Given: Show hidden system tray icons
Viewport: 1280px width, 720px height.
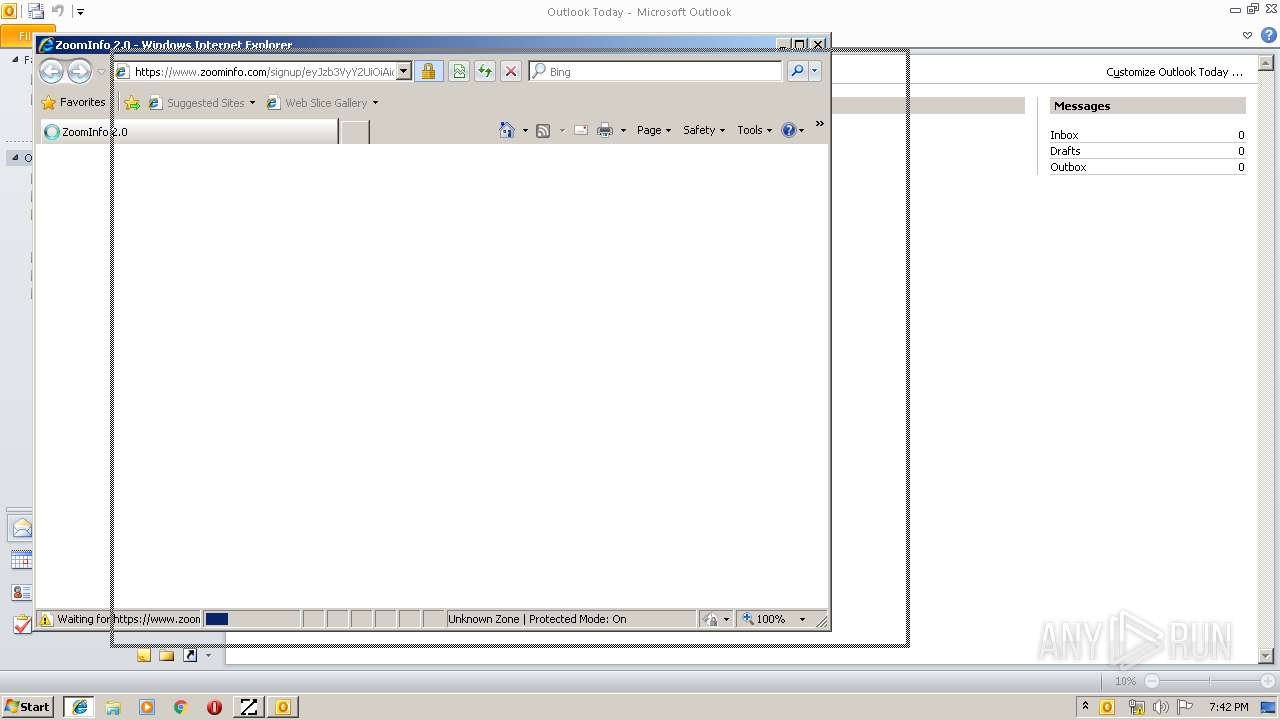Looking at the screenshot, I should click(x=1085, y=706).
